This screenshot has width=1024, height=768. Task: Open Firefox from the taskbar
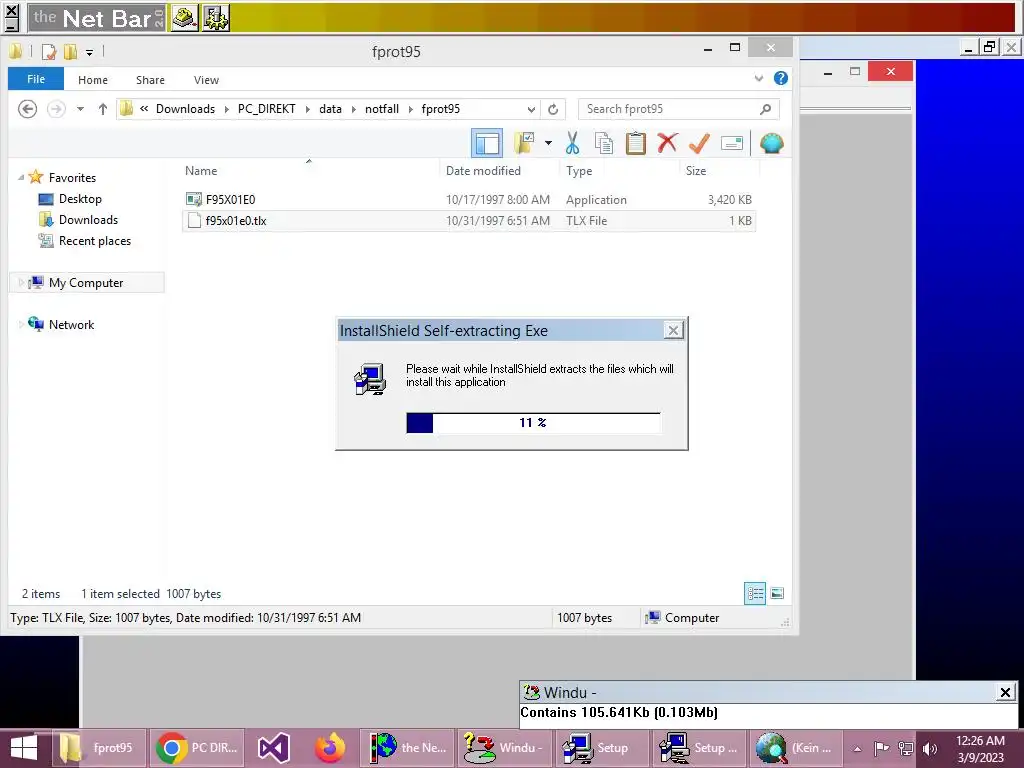click(330, 748)
